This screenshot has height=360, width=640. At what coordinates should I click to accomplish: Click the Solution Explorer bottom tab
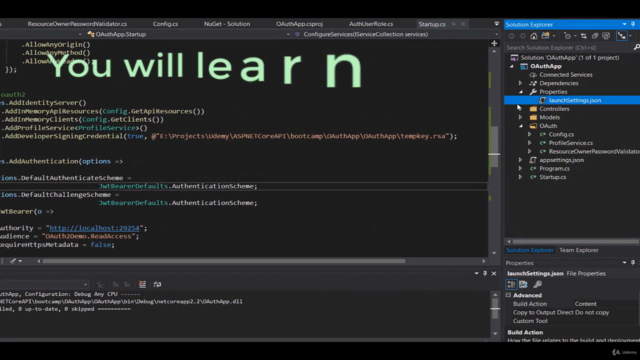(530, 250)
